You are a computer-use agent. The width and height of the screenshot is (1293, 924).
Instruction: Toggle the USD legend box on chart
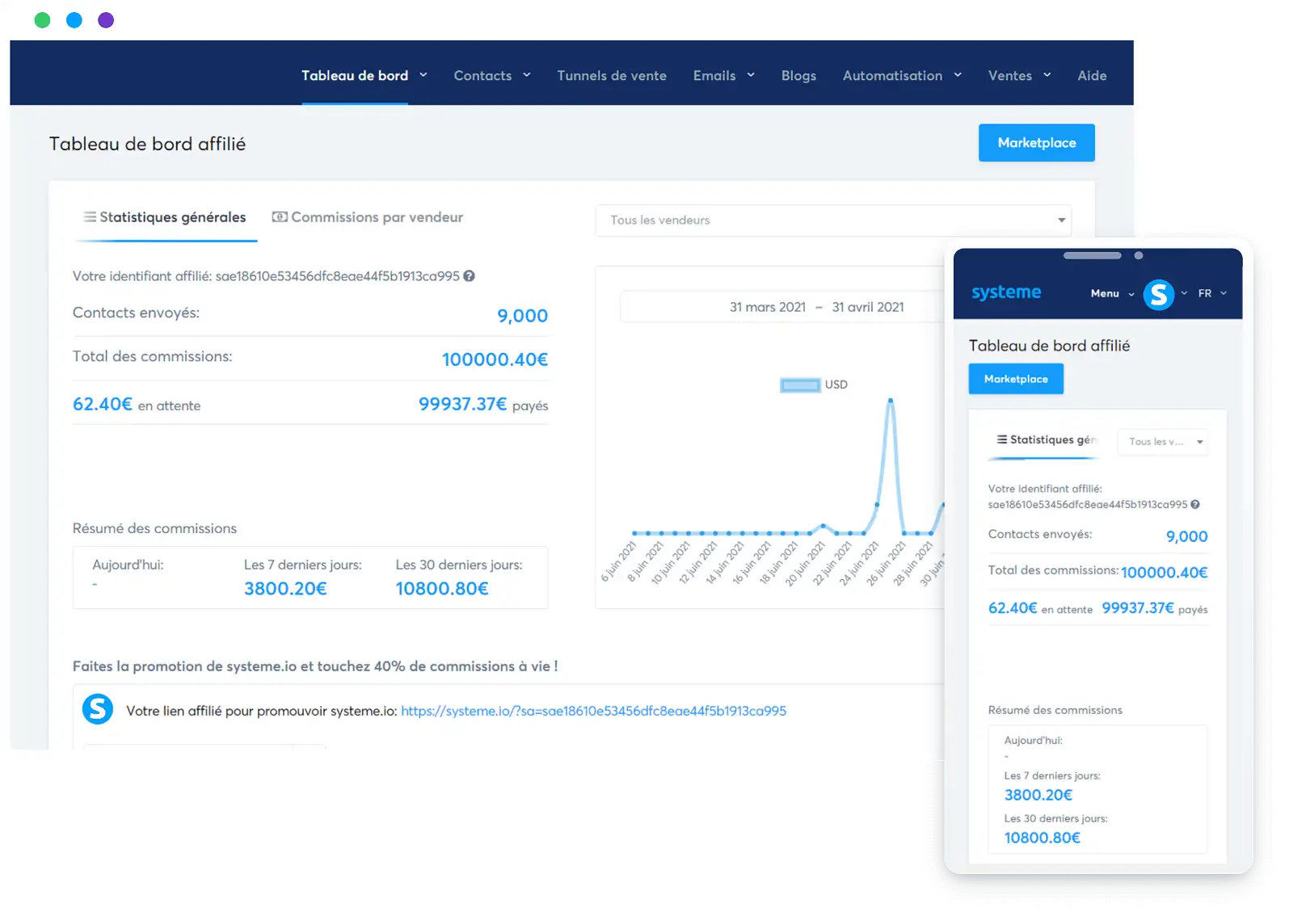tap(799, 385)
